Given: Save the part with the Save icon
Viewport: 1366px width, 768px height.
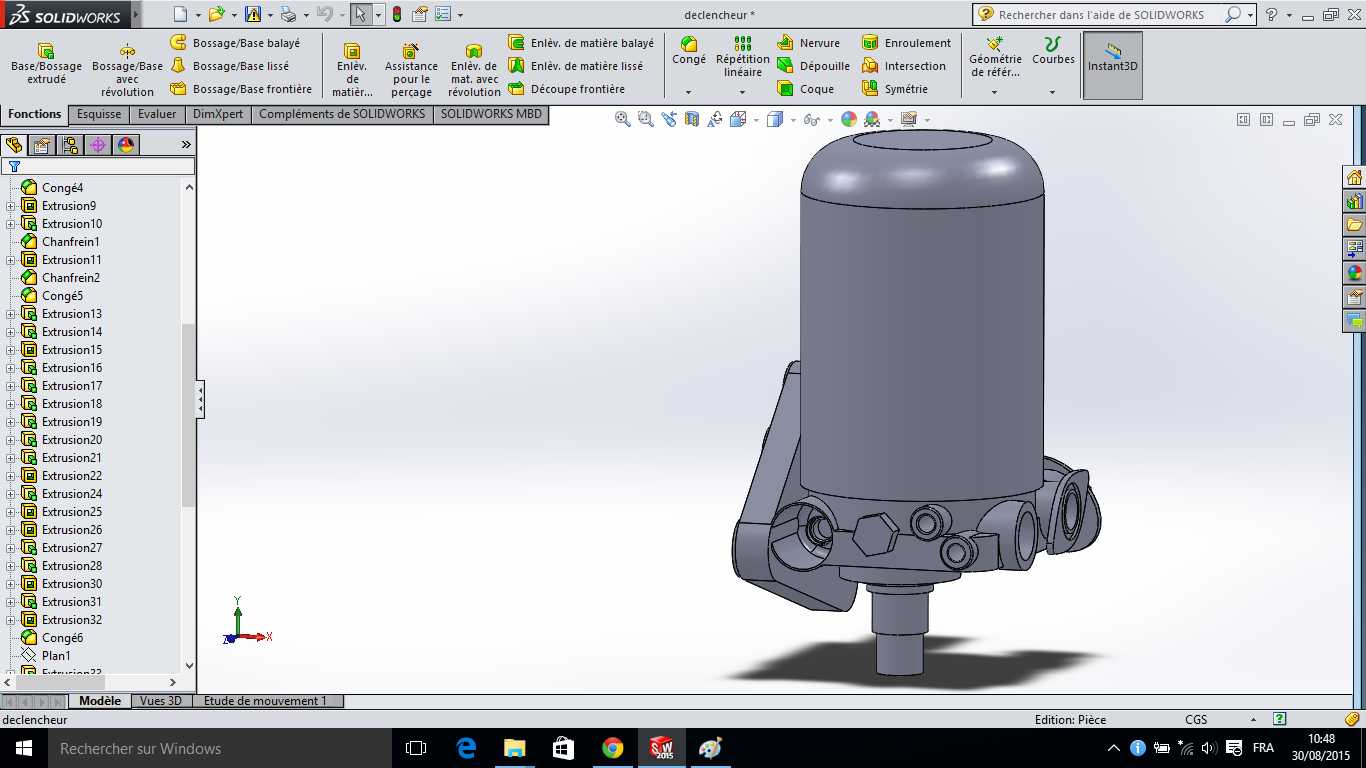Looking at the screenshot, I should click(x=252, y=15).
